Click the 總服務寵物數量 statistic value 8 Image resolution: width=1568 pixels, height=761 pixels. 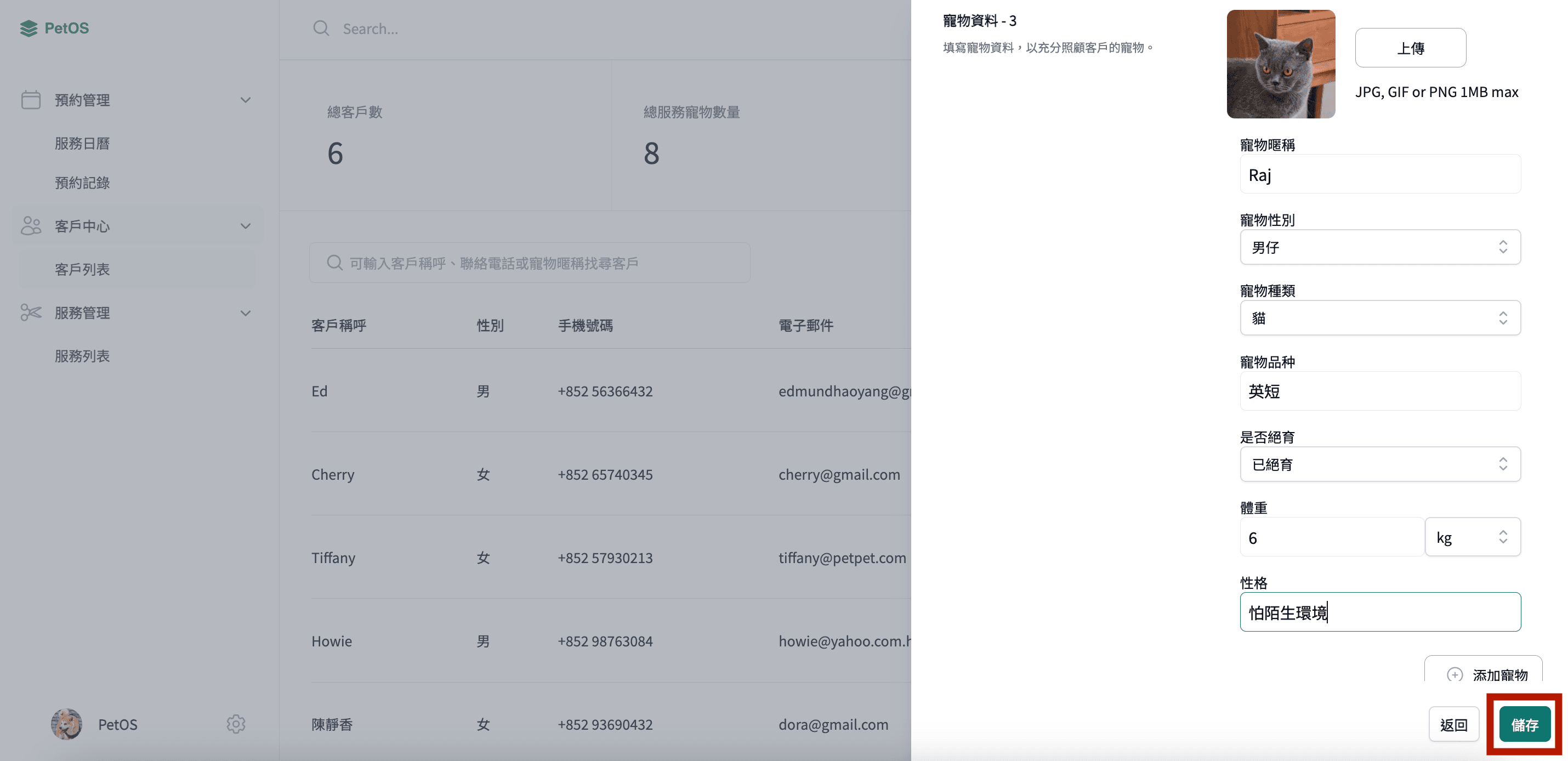[652, 153]
